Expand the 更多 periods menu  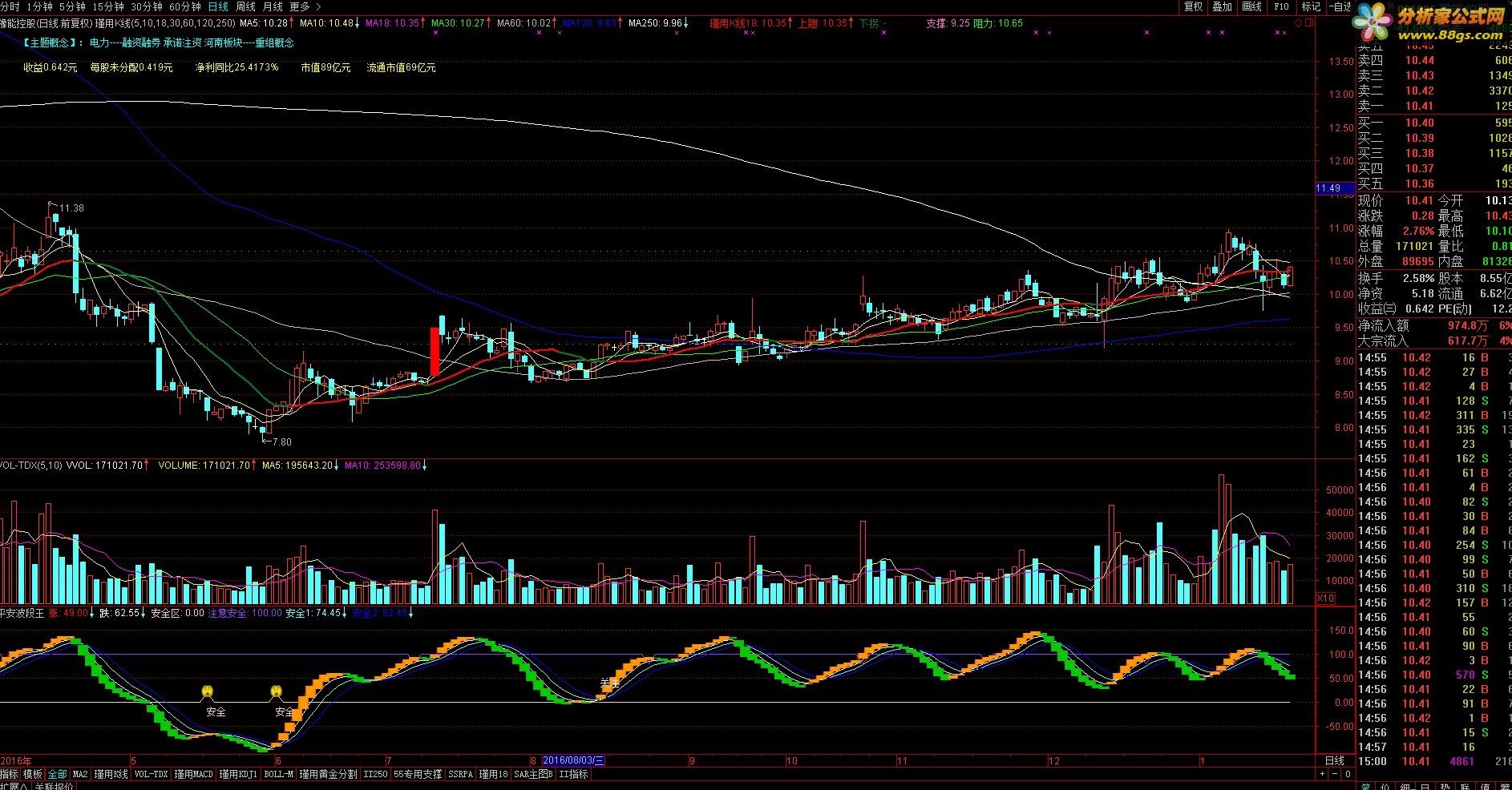(x=305, y=6)
